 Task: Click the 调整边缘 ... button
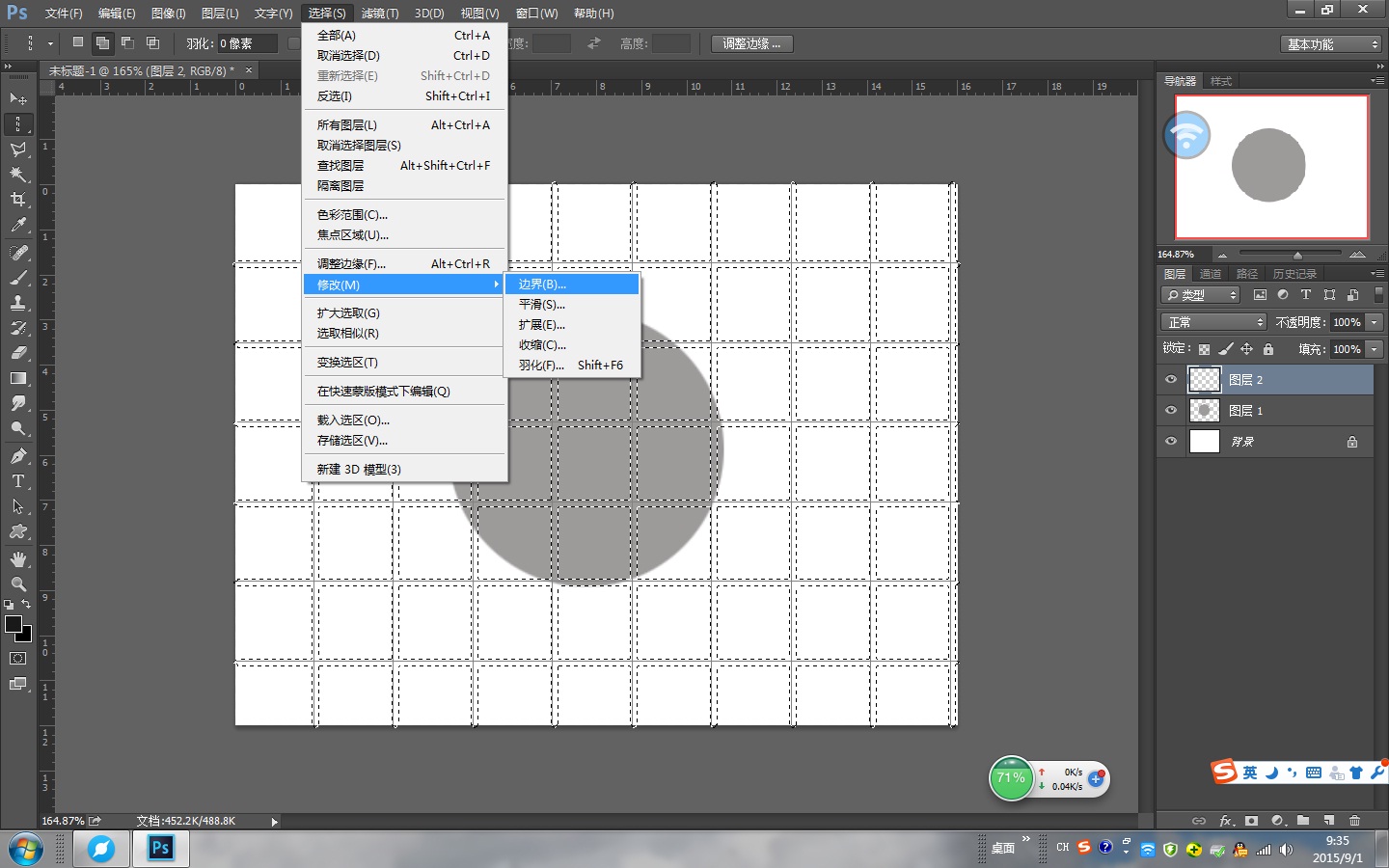(752, 43)
